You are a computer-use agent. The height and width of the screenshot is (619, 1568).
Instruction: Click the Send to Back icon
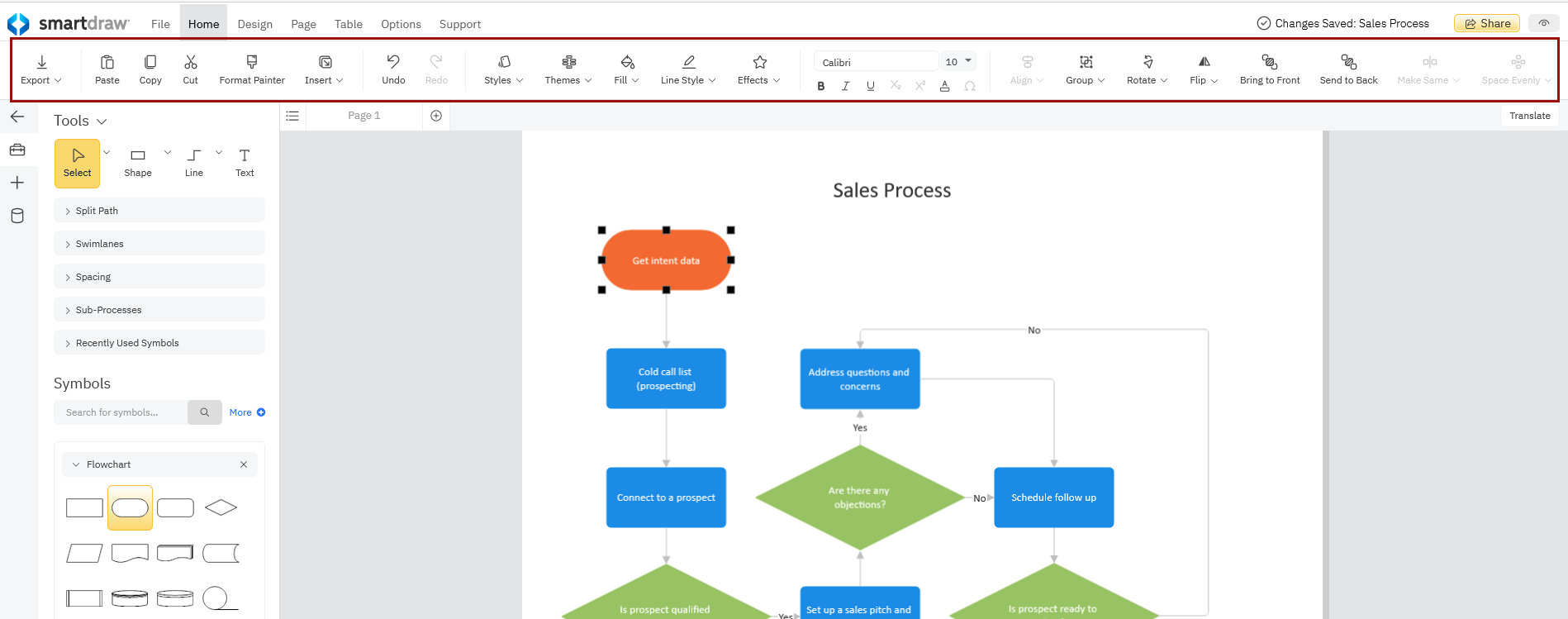click(1348, 62)
